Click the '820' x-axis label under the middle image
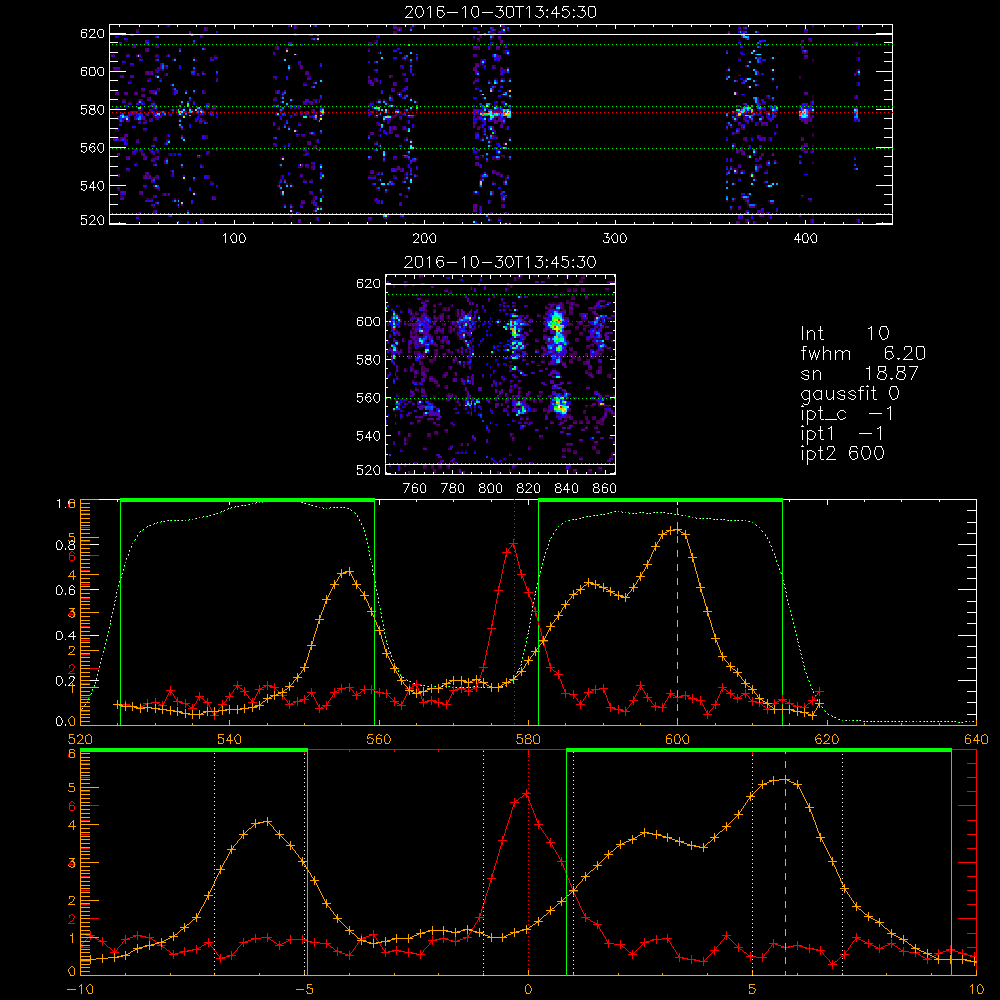1000x1000 pixels. click(529, 489)
